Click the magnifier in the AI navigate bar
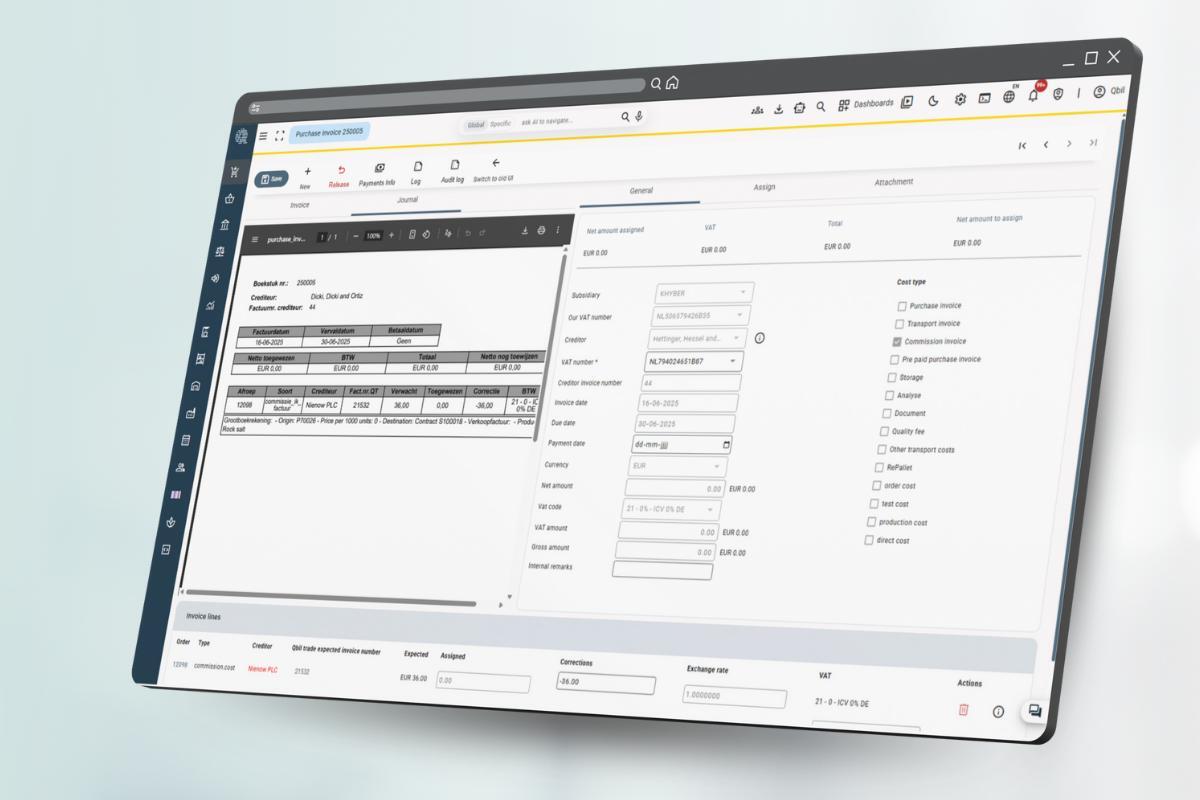The width and height of the screenshot is (1200, 800). 626,117
